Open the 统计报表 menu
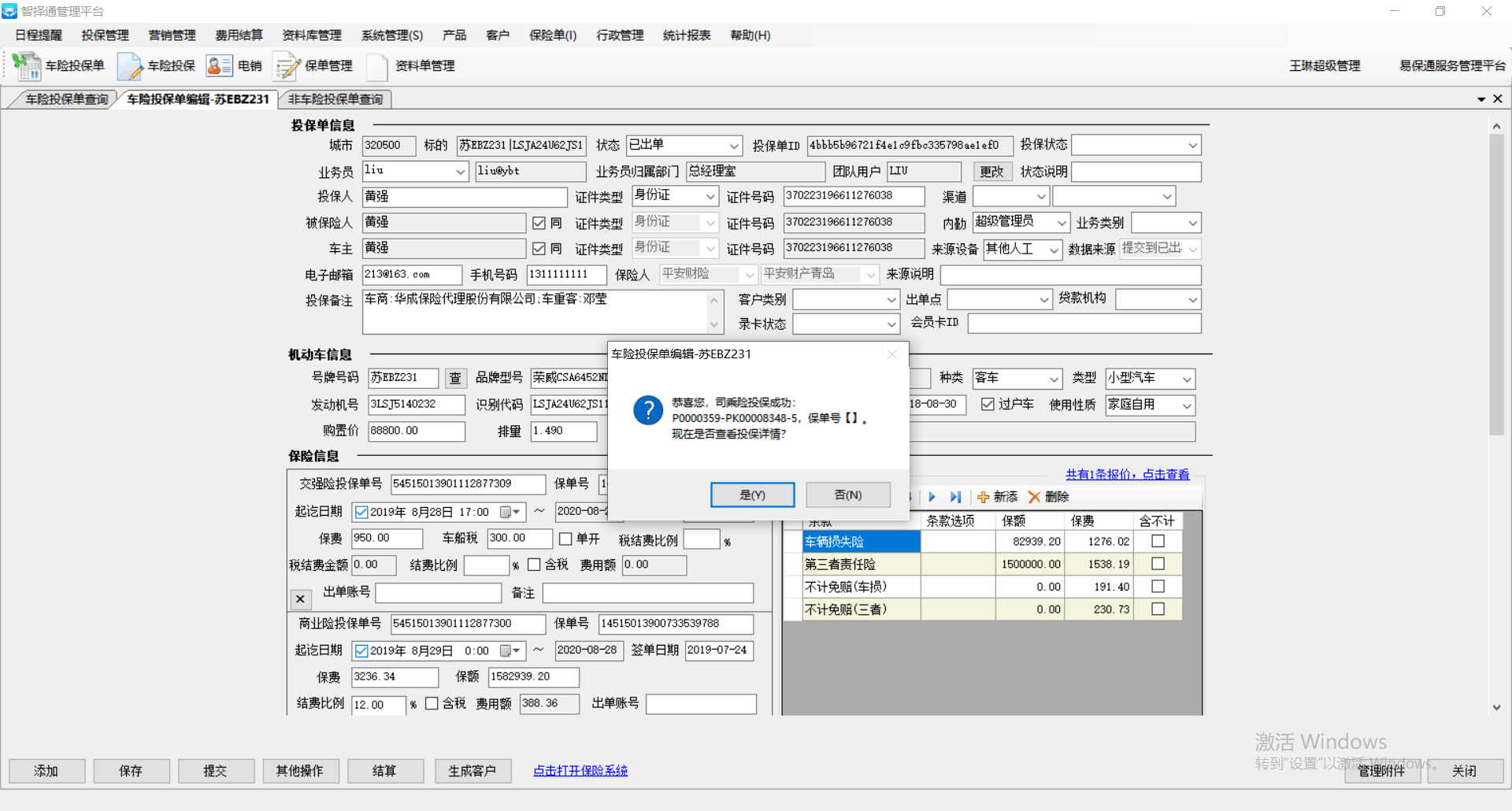 (686, 35)
